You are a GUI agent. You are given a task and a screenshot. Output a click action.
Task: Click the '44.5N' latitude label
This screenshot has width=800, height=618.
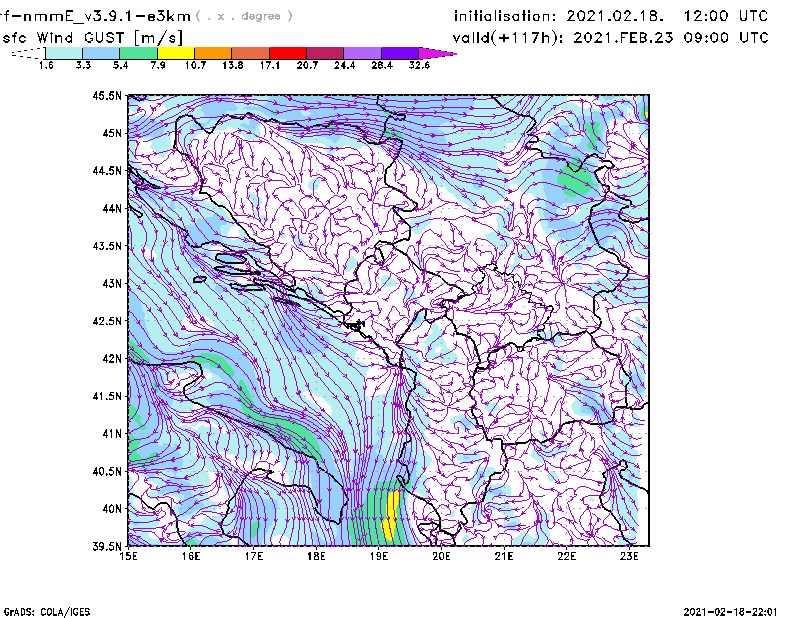107,170
